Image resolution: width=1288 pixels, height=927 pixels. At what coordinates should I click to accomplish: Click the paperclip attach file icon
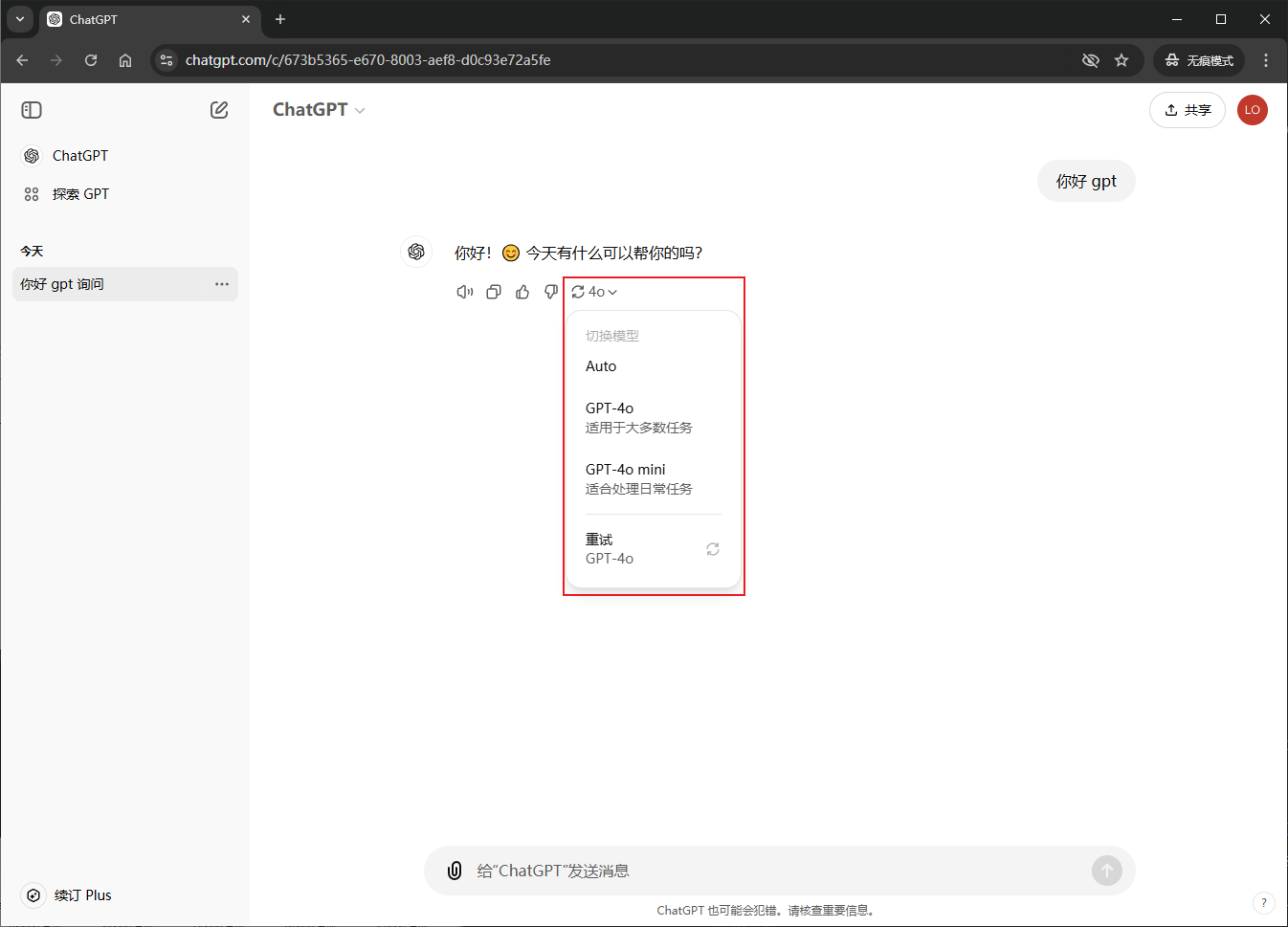[x=455, y=871]
